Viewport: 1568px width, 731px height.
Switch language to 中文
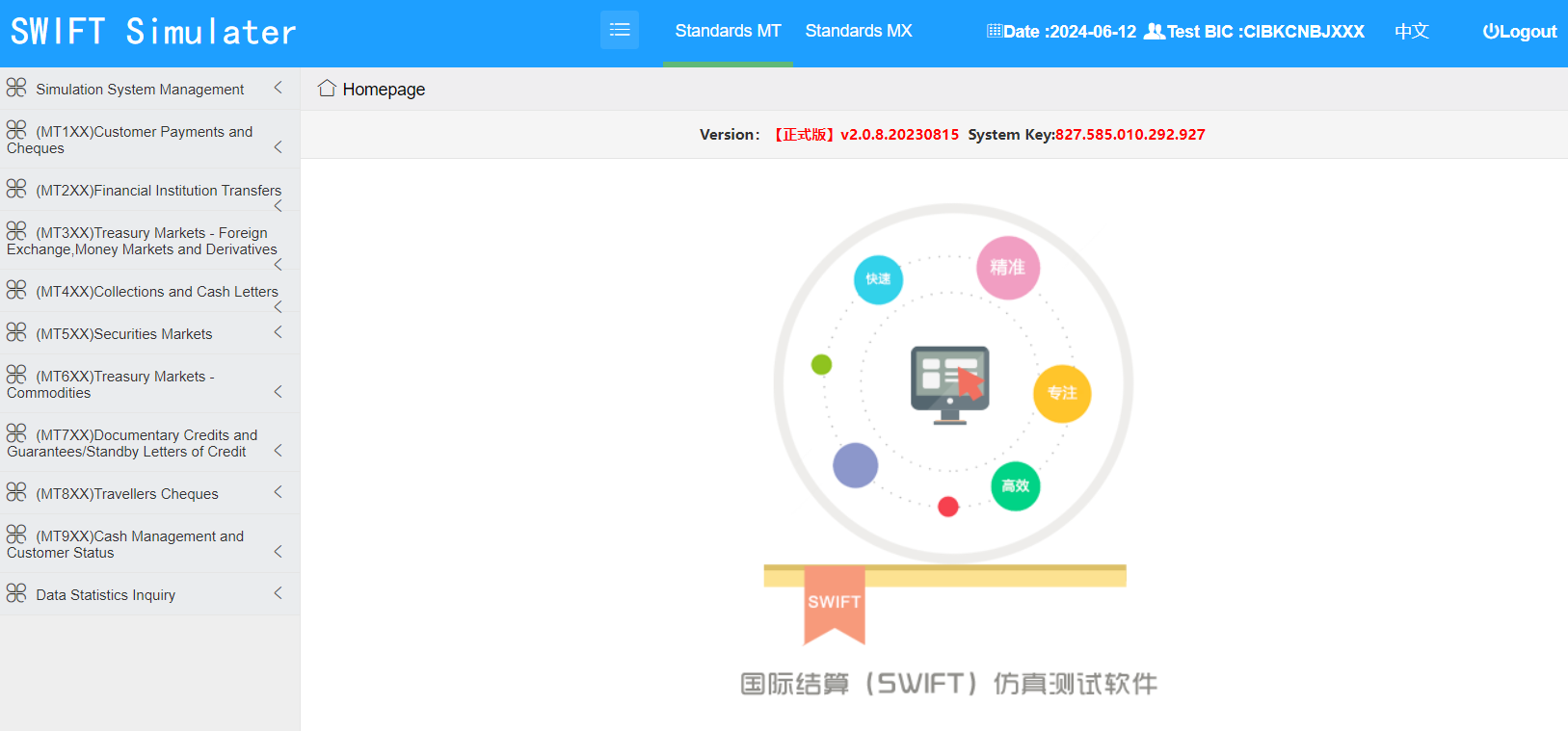(1412, 31)
